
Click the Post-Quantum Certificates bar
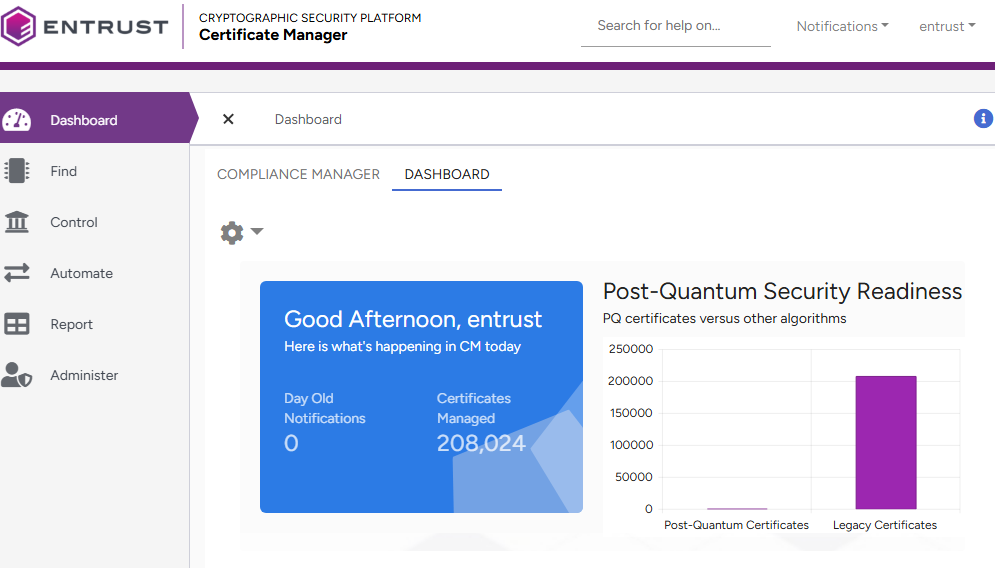pyautogui.click(x=737, y=508)
